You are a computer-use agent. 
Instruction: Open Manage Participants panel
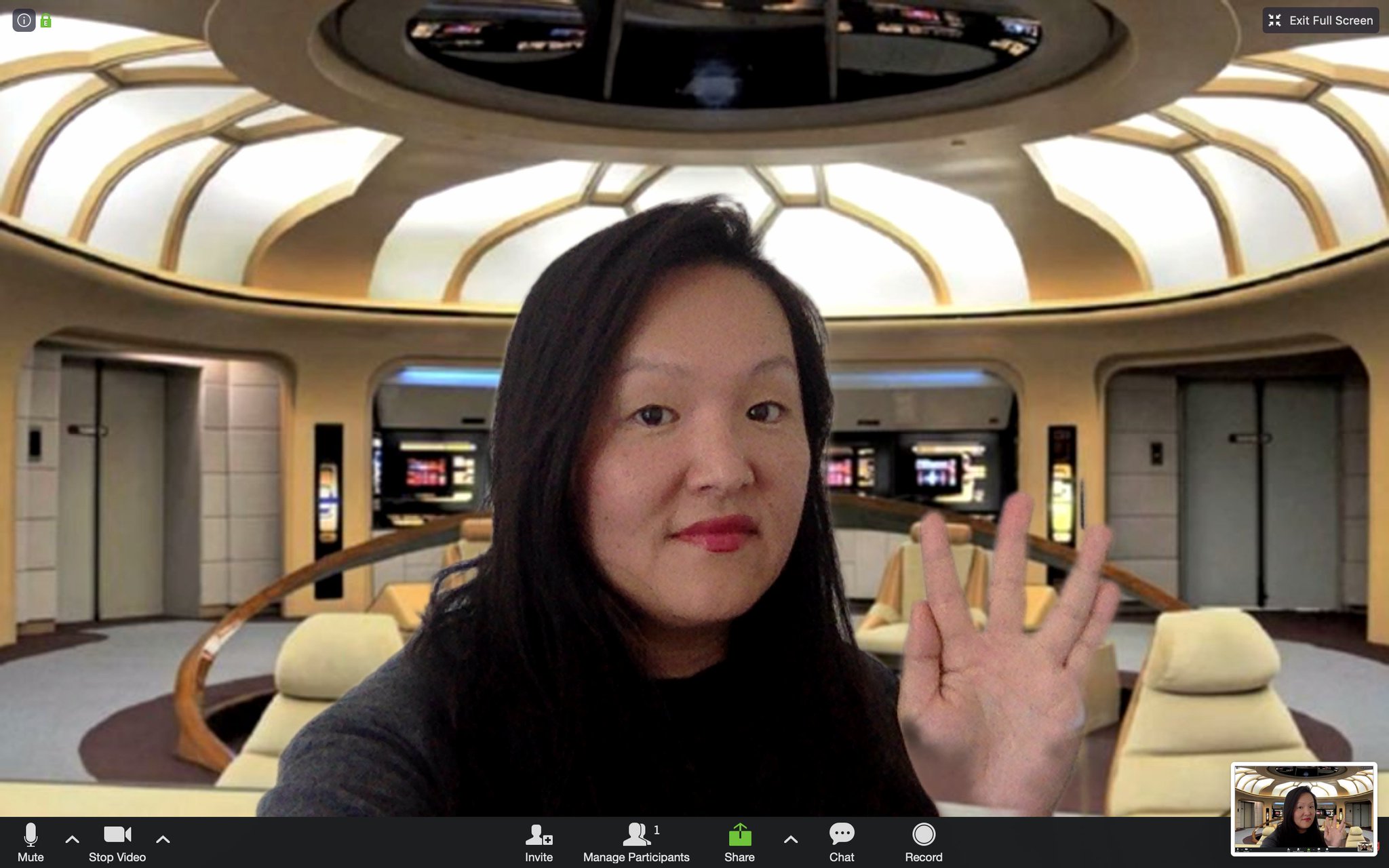636,843
